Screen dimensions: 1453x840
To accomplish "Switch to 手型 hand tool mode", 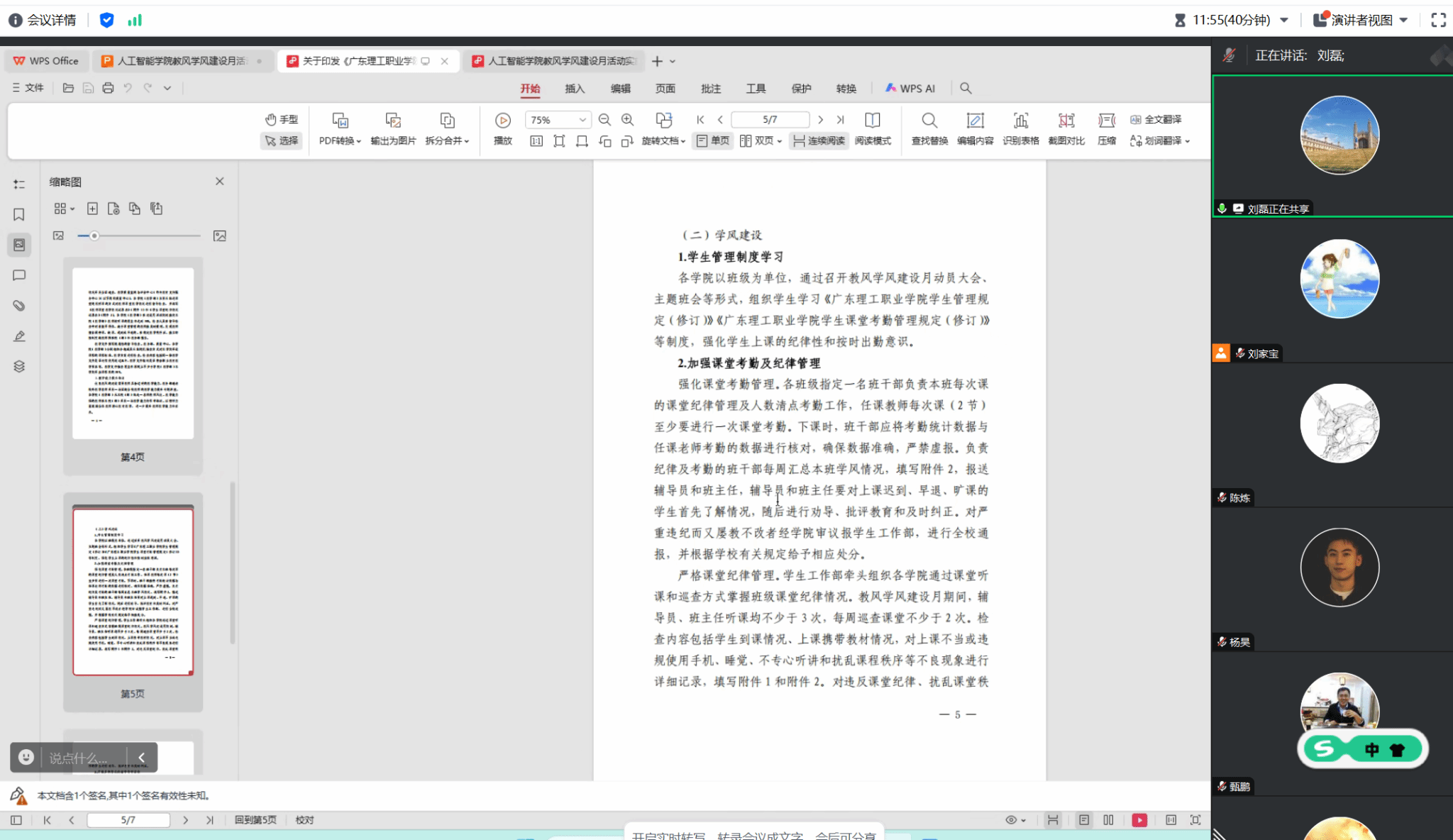I will point(282,119).
